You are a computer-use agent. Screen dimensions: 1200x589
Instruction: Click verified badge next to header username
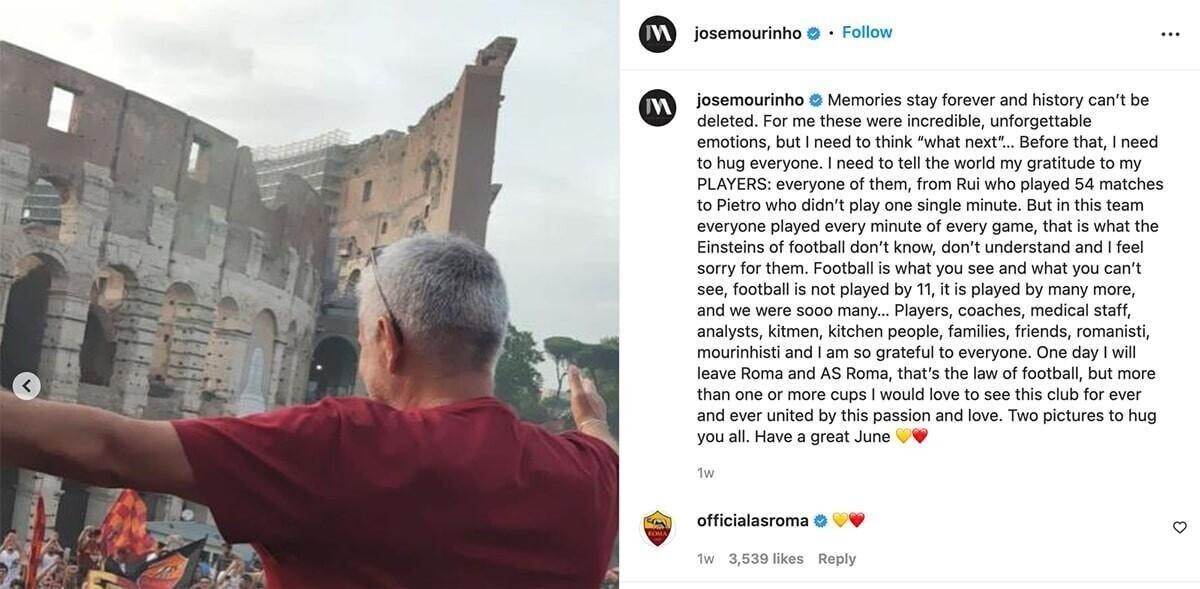[813, 33]
